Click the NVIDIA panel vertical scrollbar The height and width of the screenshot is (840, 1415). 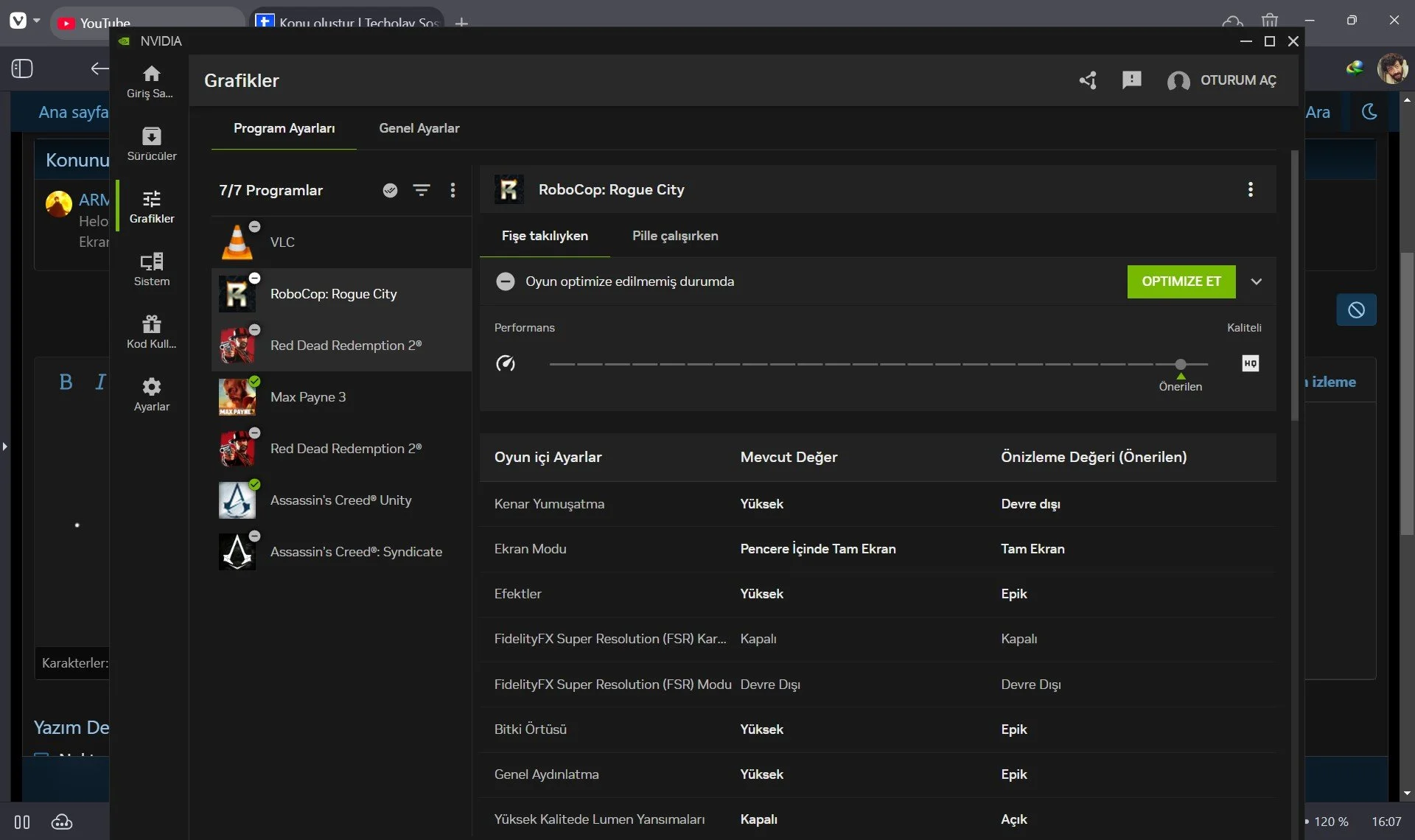pos(1294,286)
